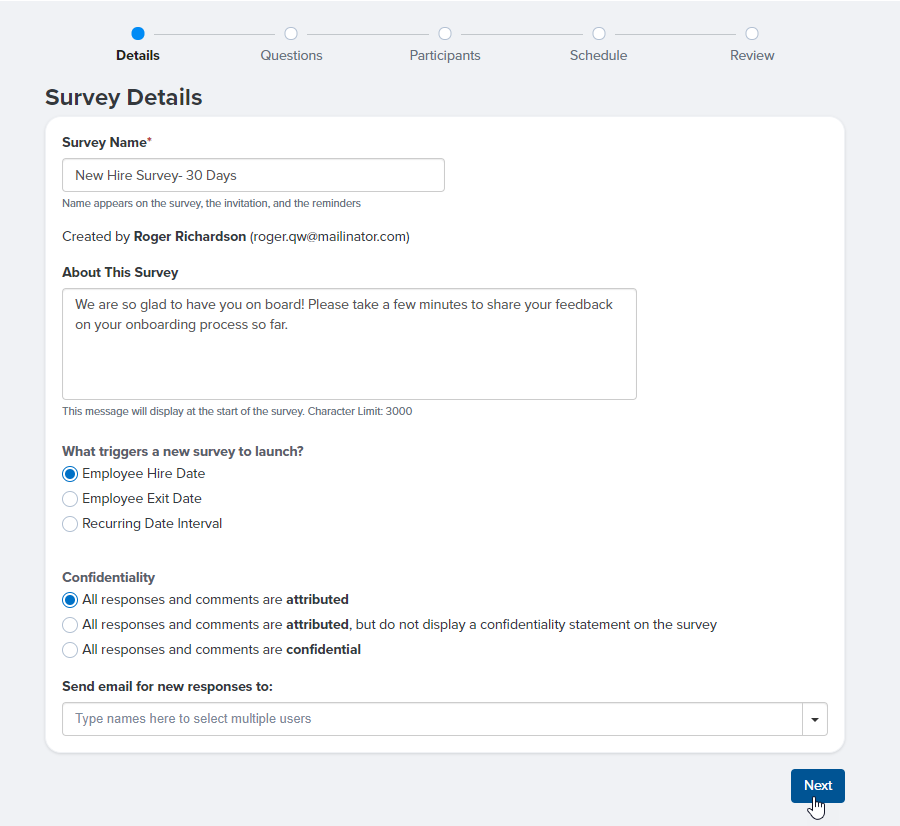900x826 pixels.
Task: Click the Participants step circle
Action: (x=445, y=33)
